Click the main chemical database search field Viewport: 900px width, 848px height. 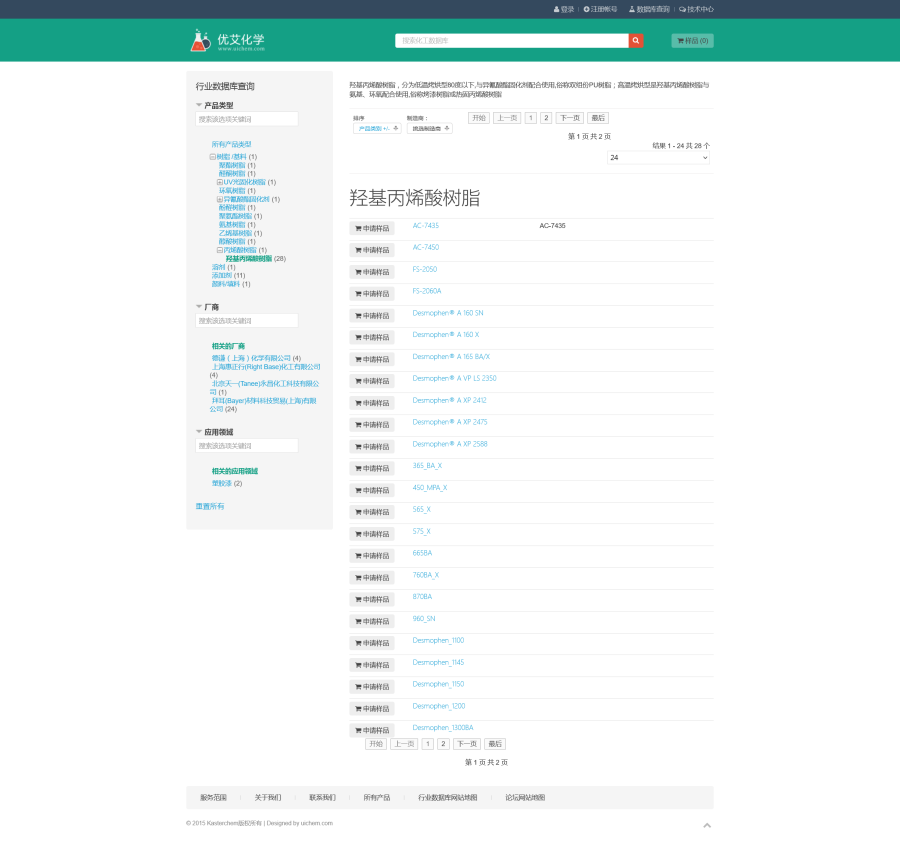coord(511,41)
